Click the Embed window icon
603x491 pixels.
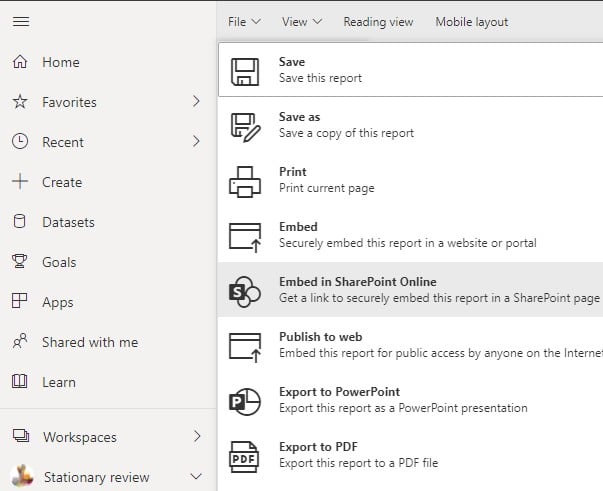(245, 237)
